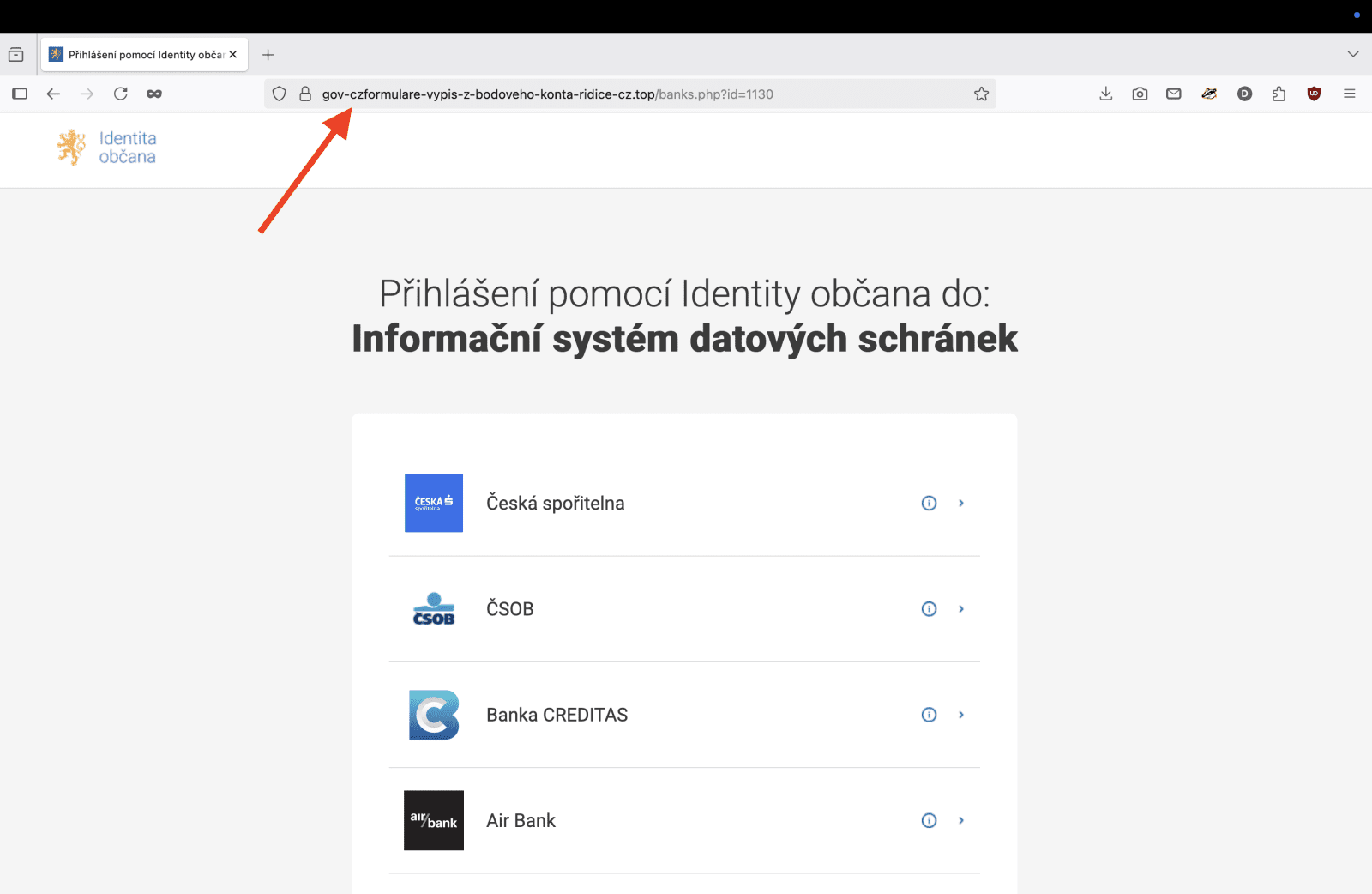
Task: Open the Air Bank chevron arrow
Action: (961, 820)
